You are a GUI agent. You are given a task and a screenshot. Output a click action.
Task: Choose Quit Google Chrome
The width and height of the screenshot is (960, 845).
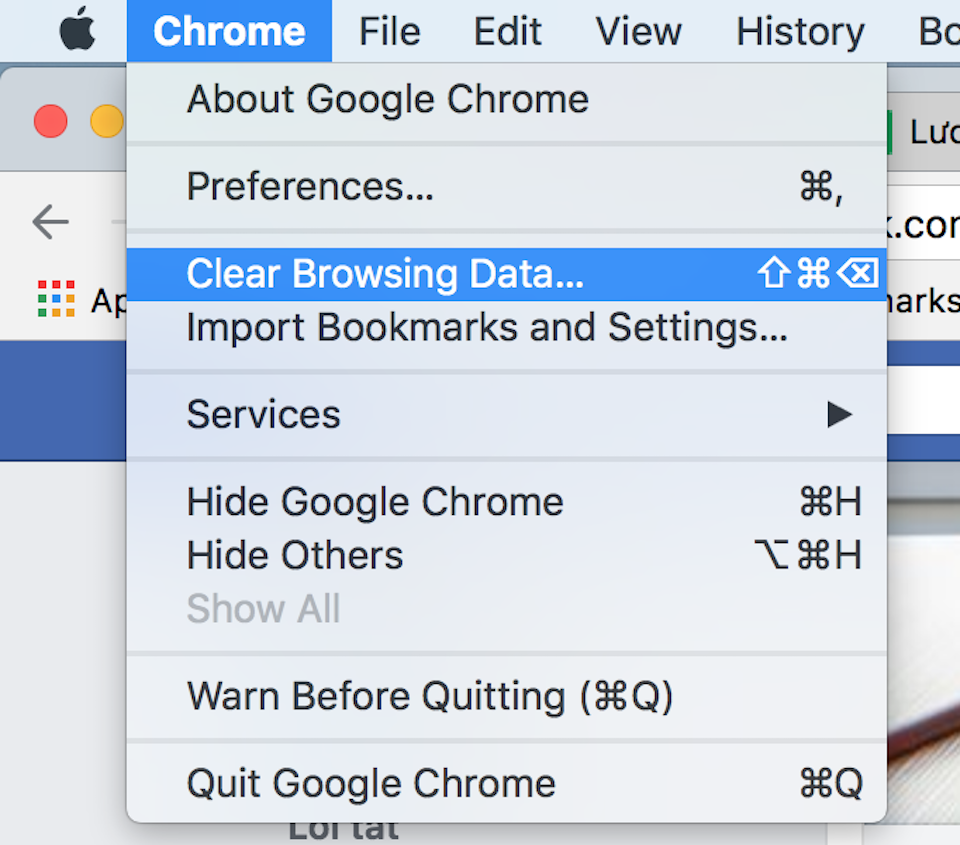pos(506,783)
